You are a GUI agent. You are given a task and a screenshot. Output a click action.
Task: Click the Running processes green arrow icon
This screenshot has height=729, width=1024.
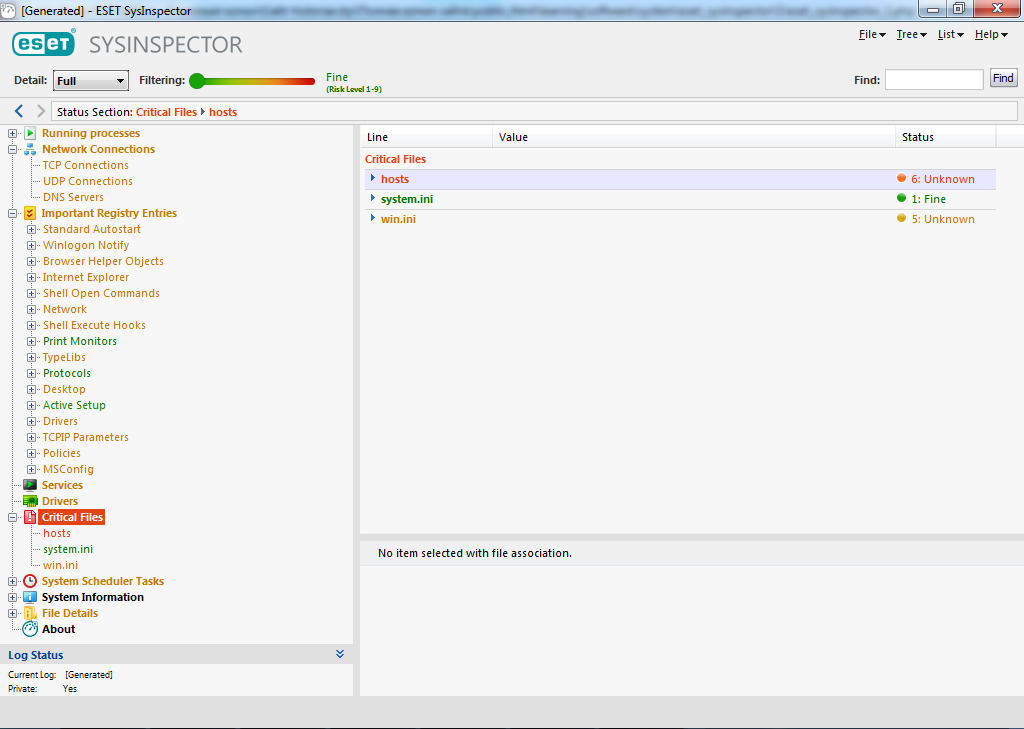click(30, 133)
